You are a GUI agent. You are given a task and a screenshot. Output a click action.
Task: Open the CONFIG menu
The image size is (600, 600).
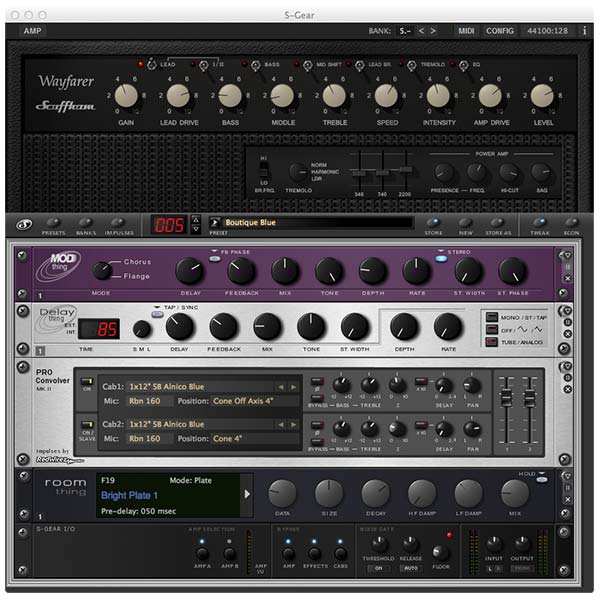click(x=500, y=31)
